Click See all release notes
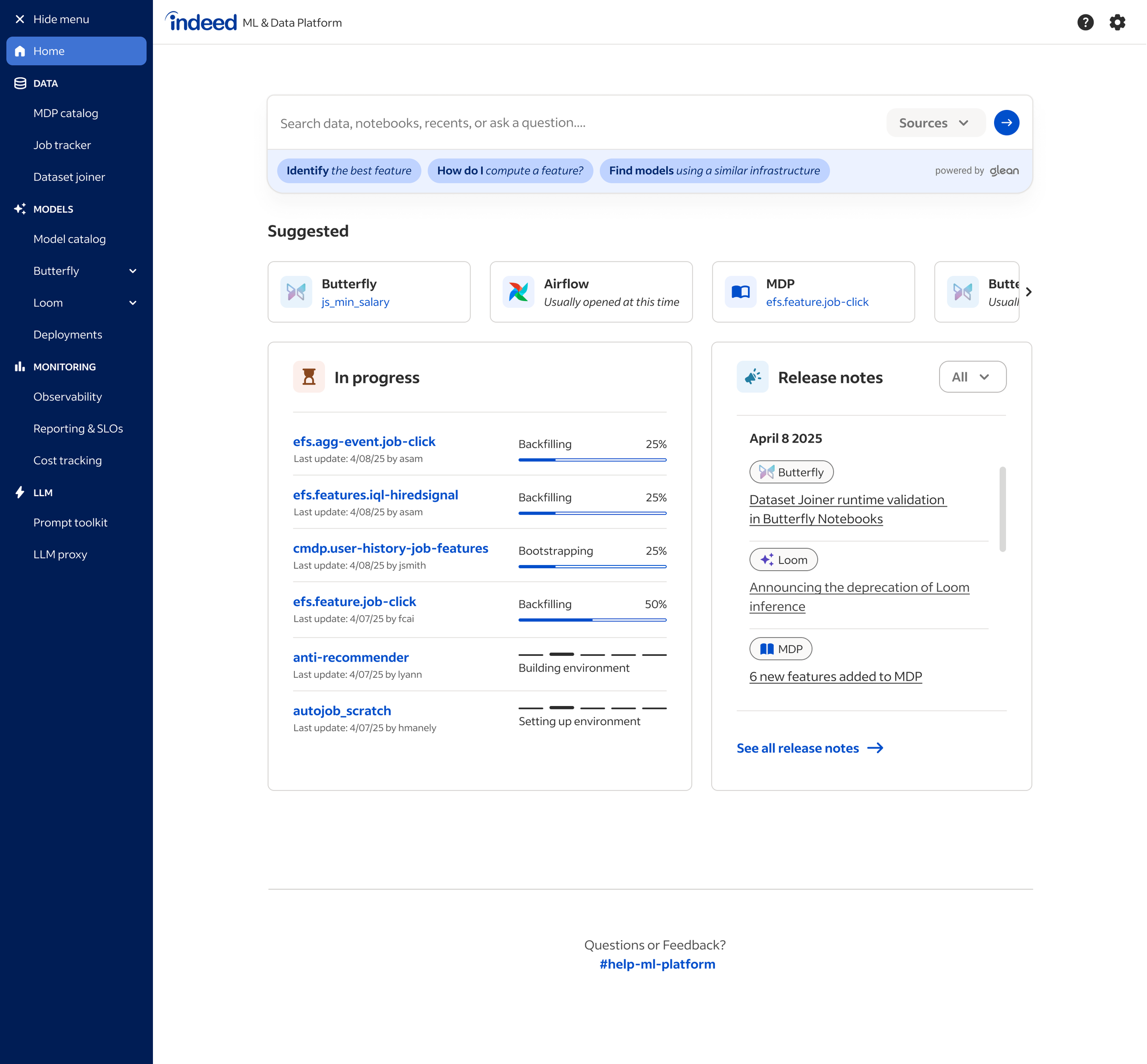This screenshot has height=1064, width=1147. [798, 748]
